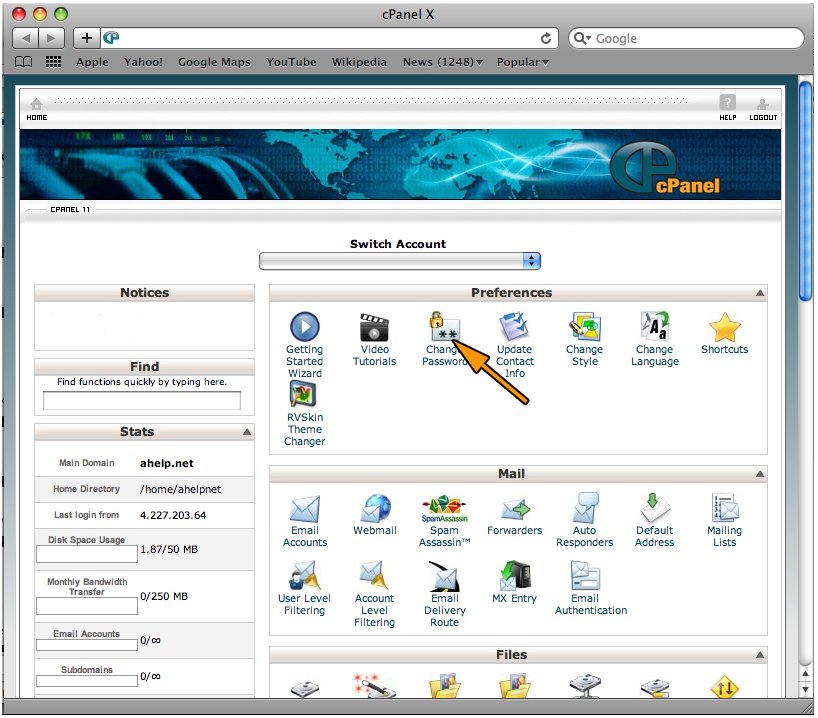Open the Switch Account dropdown
The width and height of the screenshot is (818, 718).
[399, 261]
